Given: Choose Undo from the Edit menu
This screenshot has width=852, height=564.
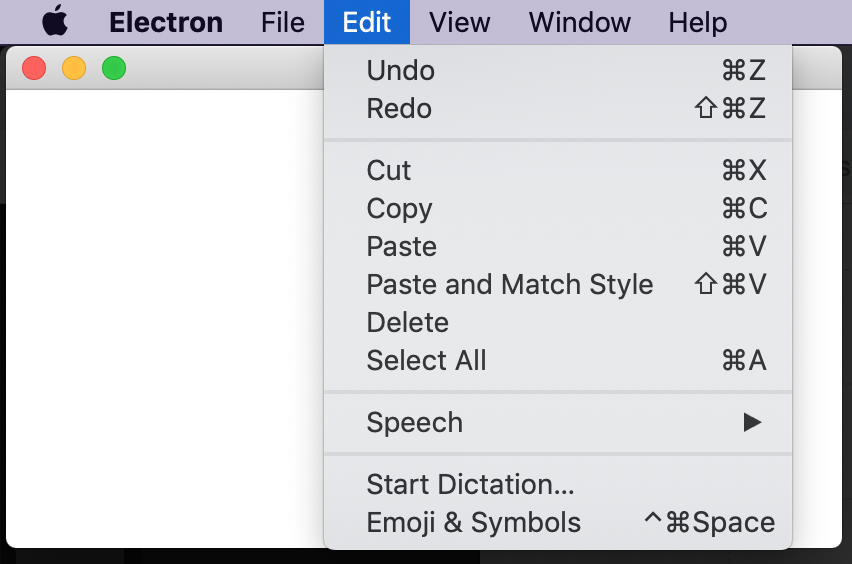Looking at the screenshot, I should point(558,70).
